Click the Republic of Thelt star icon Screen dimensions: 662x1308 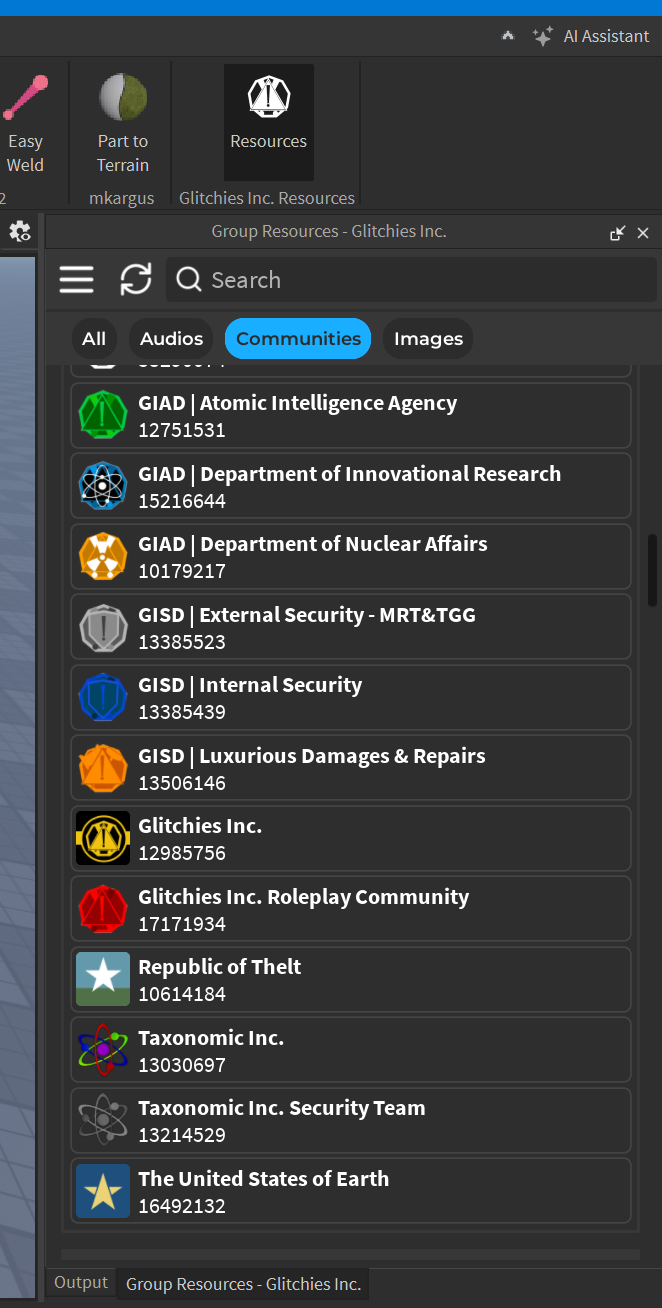pos(103,979)
